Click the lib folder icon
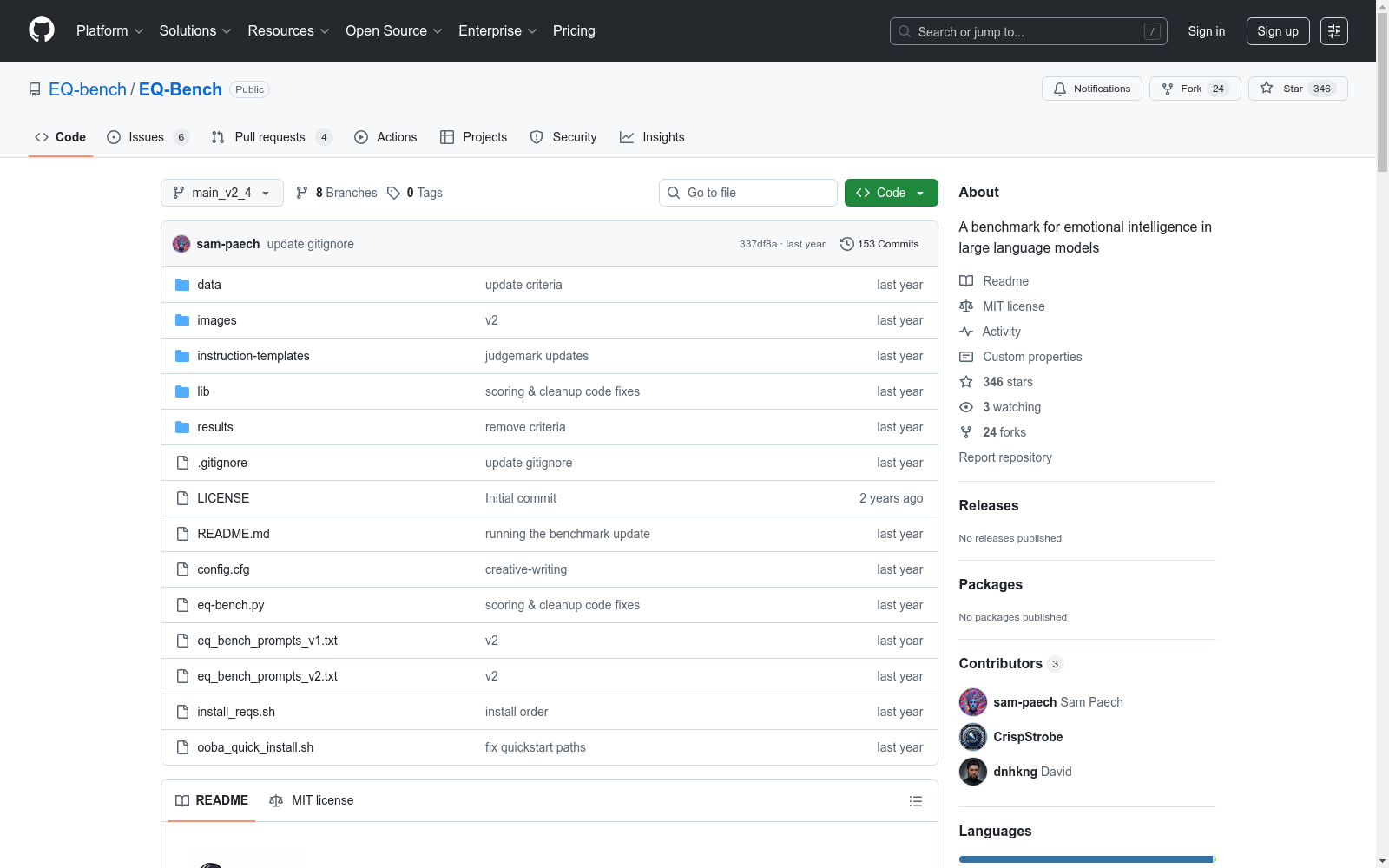This screenshot has width=1389, height=868. pos(182,391)
